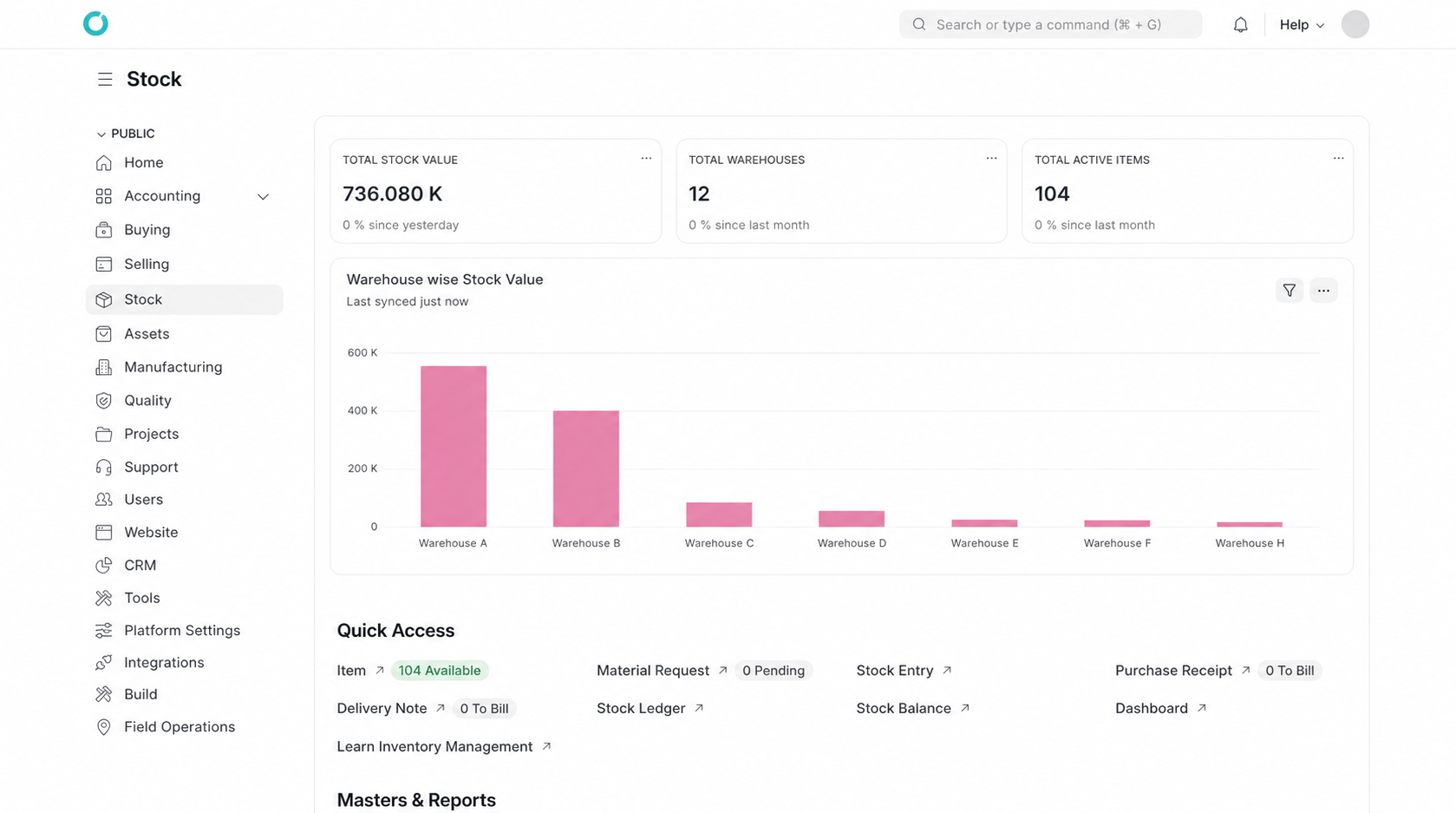Open Total Warehouses card options
This screenshot has width=1456, height=813.
point(991,159)
